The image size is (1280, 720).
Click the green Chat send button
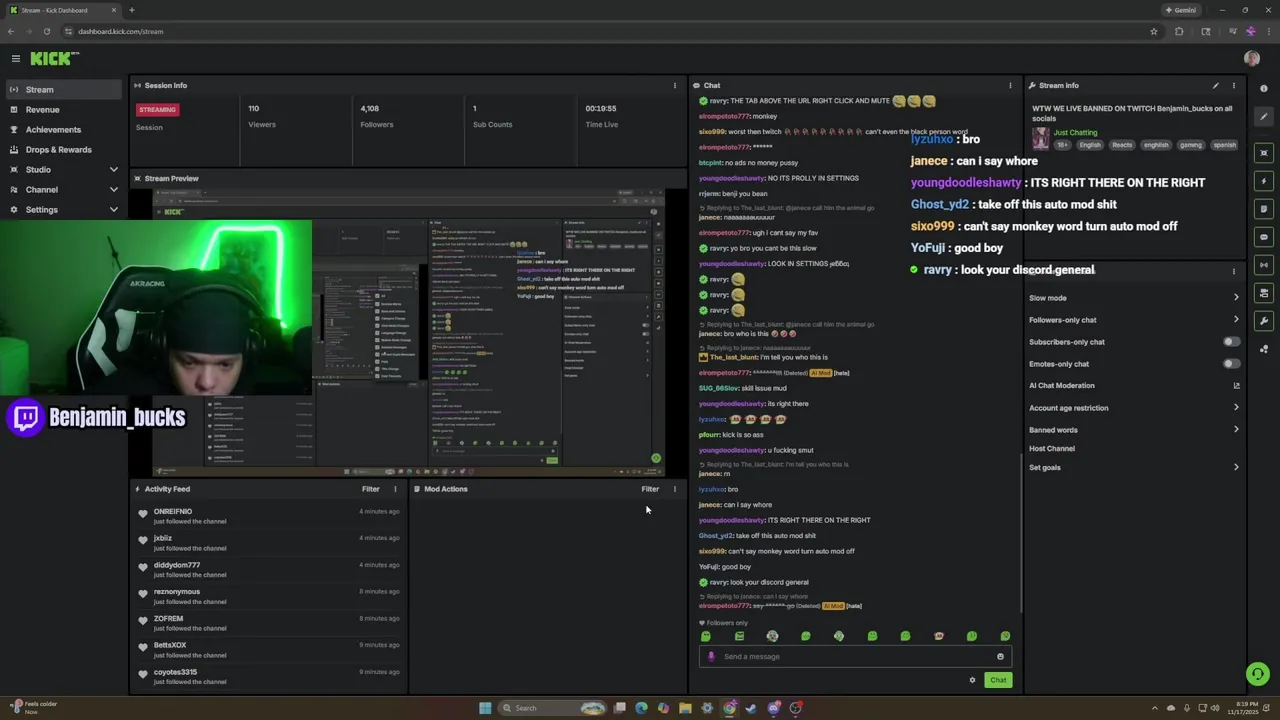(998, 680)
